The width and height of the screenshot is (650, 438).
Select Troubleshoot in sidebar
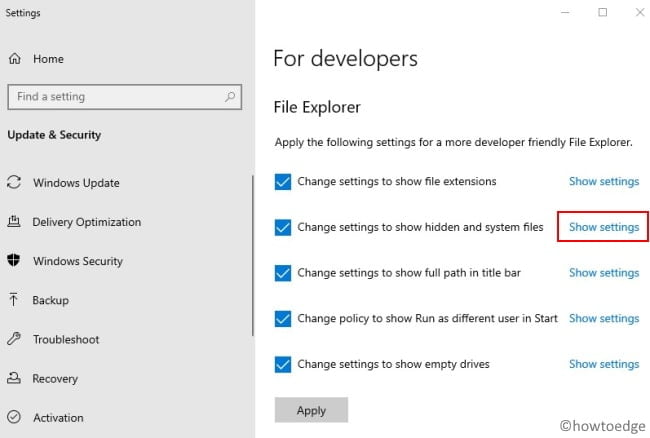coord(66,339)
